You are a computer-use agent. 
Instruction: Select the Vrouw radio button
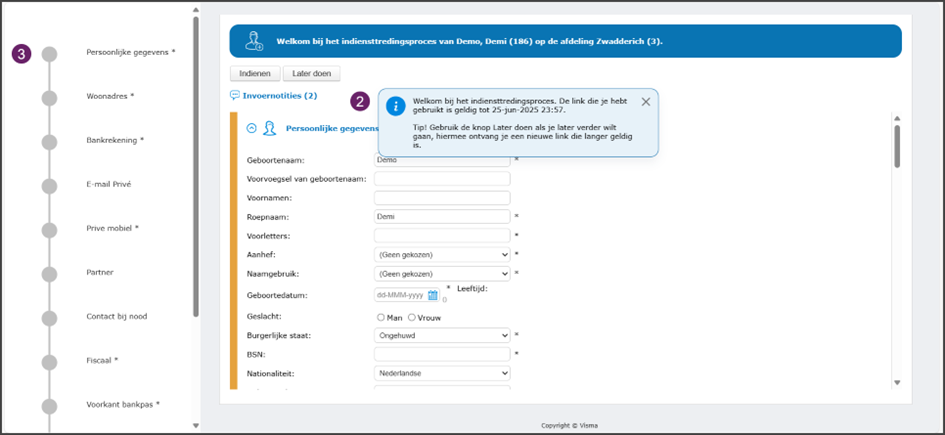point(412,318)
